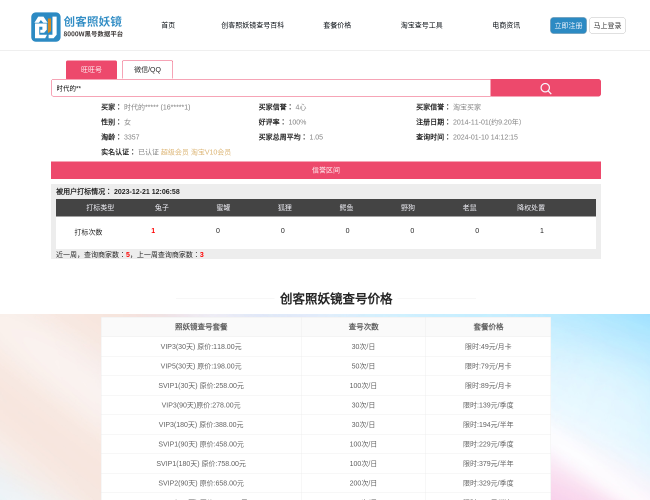This screenshot has height=500, width=650.
Task: Open the 首页 nav item
Action: coord(168,25)
